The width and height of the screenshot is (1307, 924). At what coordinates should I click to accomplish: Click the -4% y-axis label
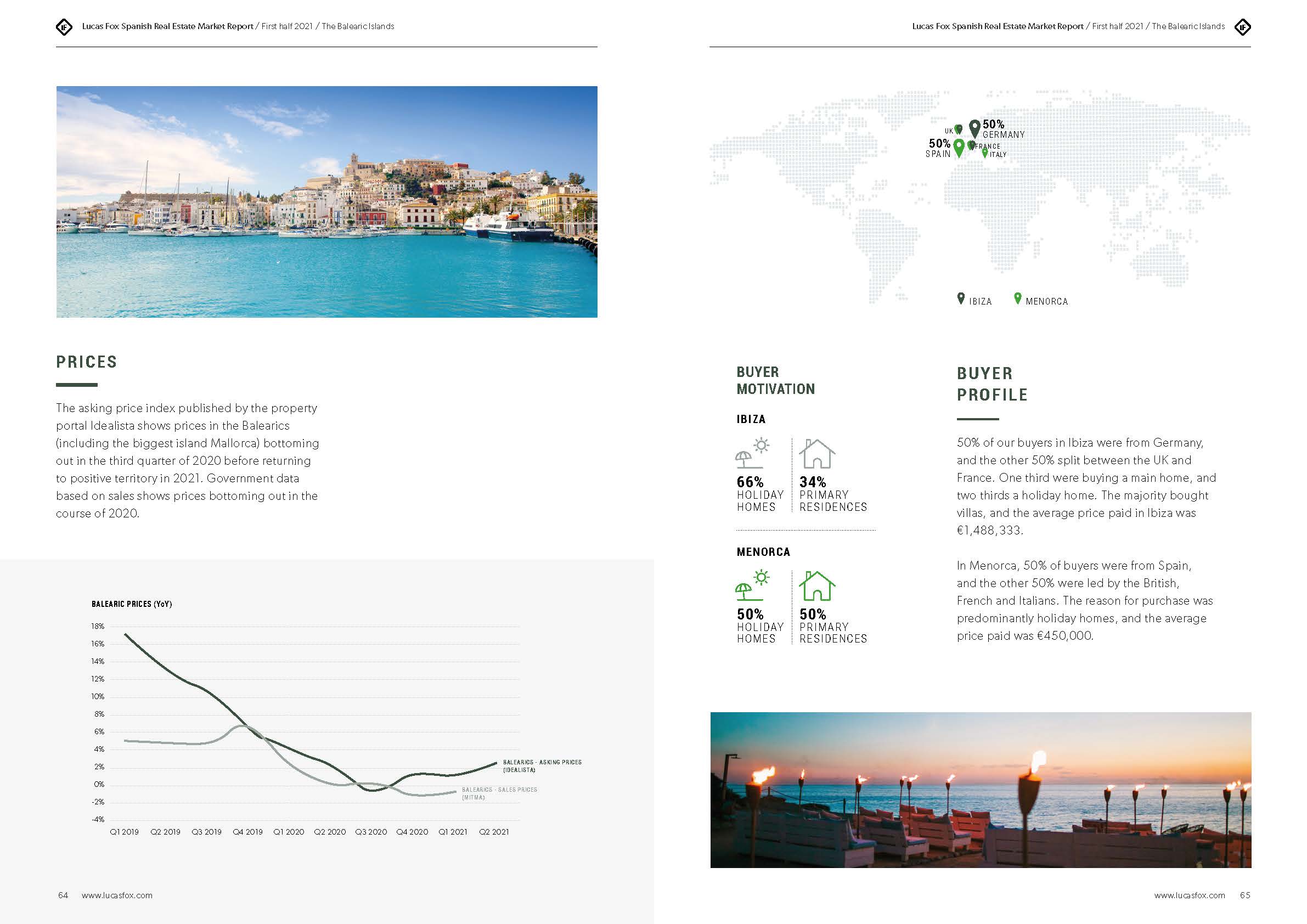(x=98, y=819)
